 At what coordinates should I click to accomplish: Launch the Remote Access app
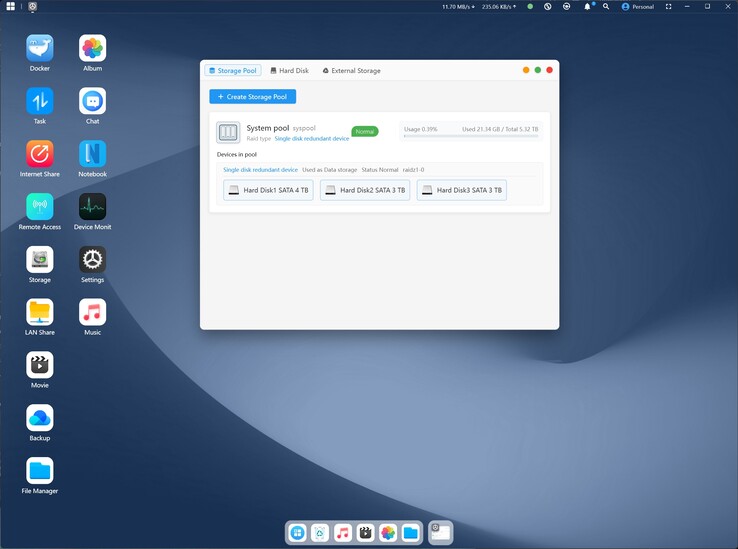click(40, 207)
